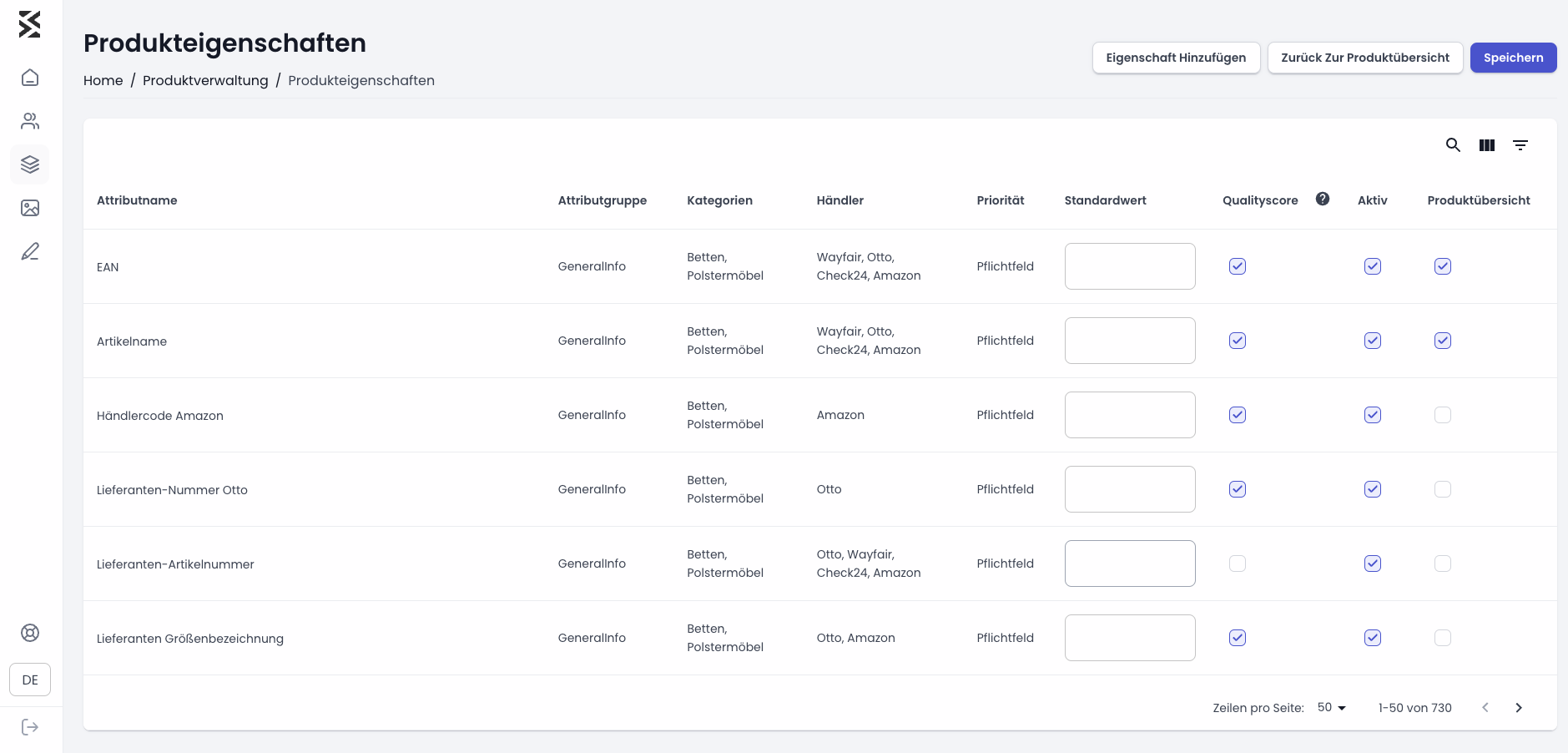Focus Standardwert field for Lieferanten Größenbezeichnung
This screenshot has height=753, width=1568.
pyautogui.click(x=1130, y=638)
